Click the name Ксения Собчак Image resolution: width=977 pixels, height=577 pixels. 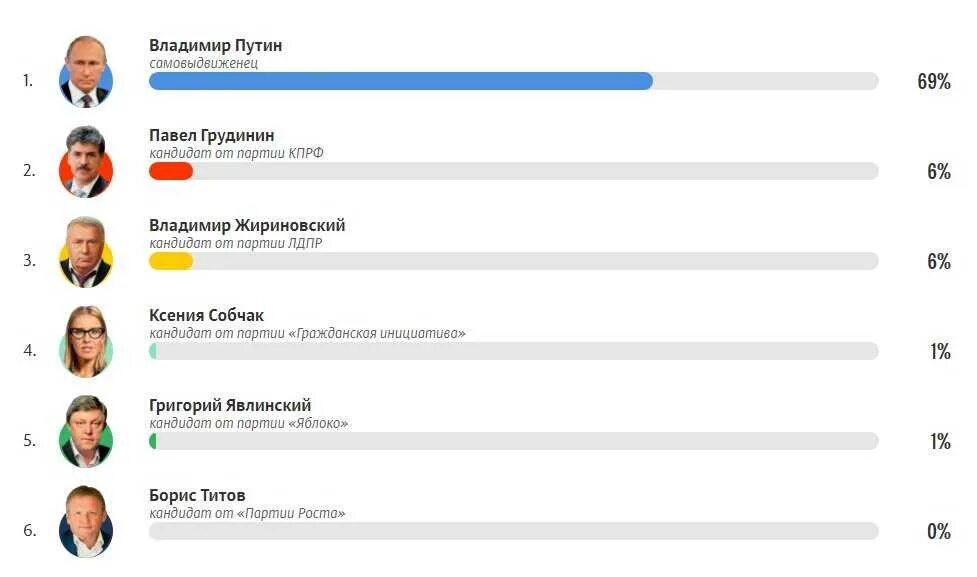(206, 315)
